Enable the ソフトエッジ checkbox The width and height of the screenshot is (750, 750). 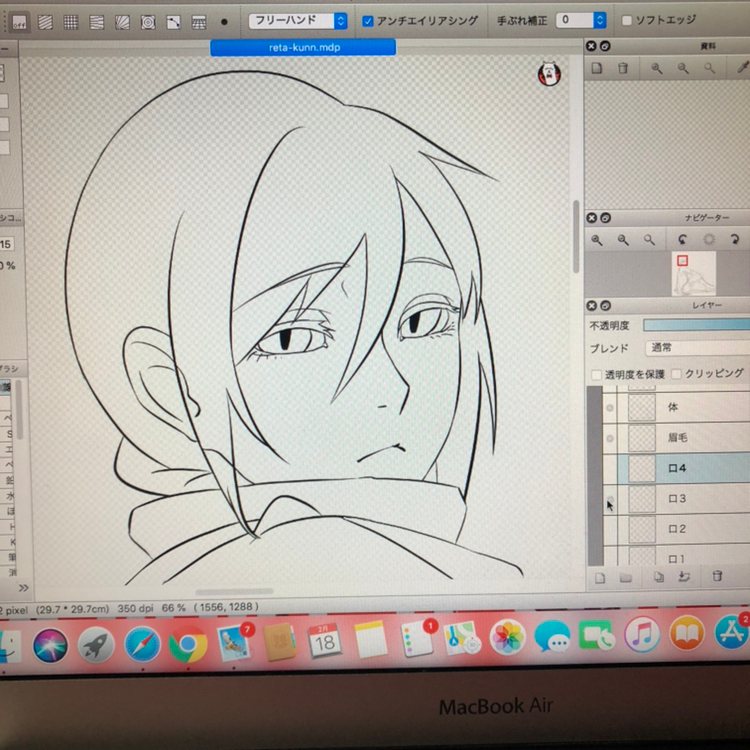coord(626,20)
